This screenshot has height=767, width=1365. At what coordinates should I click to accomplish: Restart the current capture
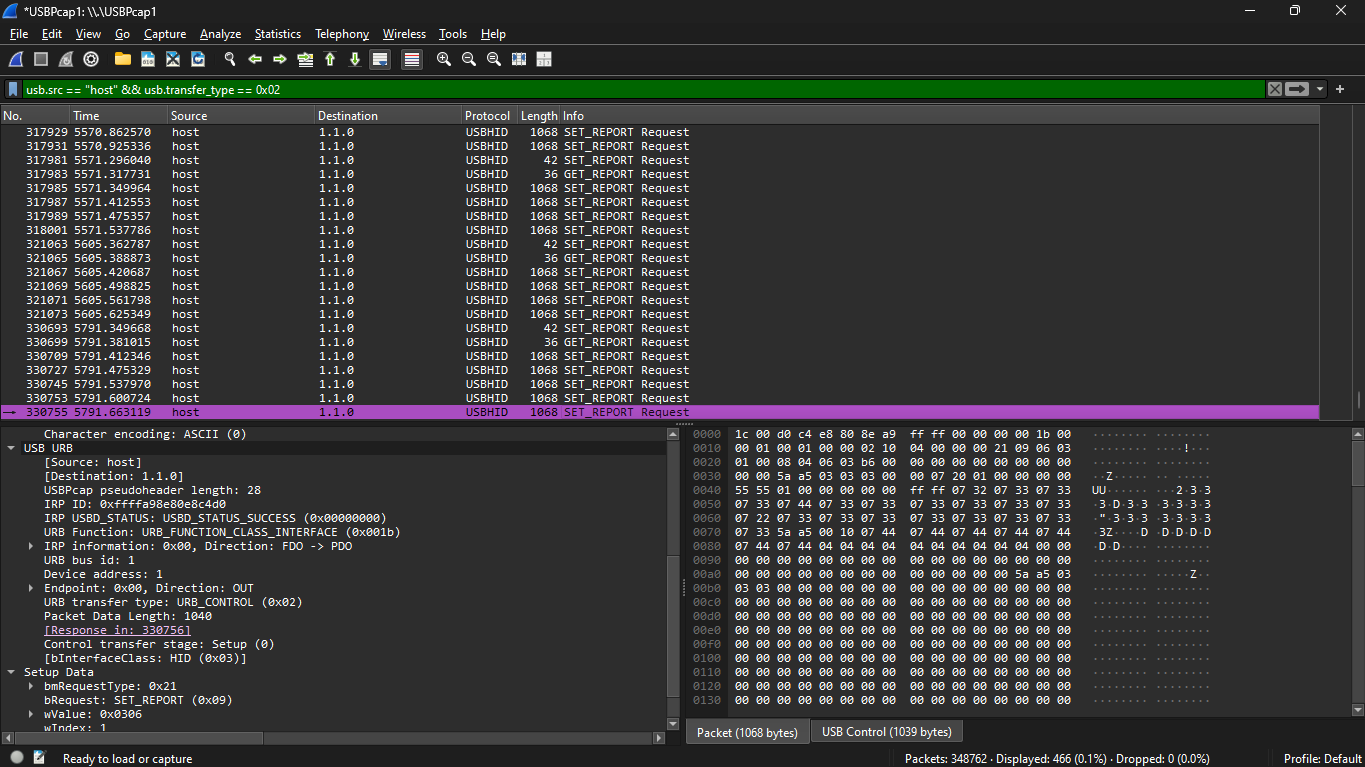[66, 59]
